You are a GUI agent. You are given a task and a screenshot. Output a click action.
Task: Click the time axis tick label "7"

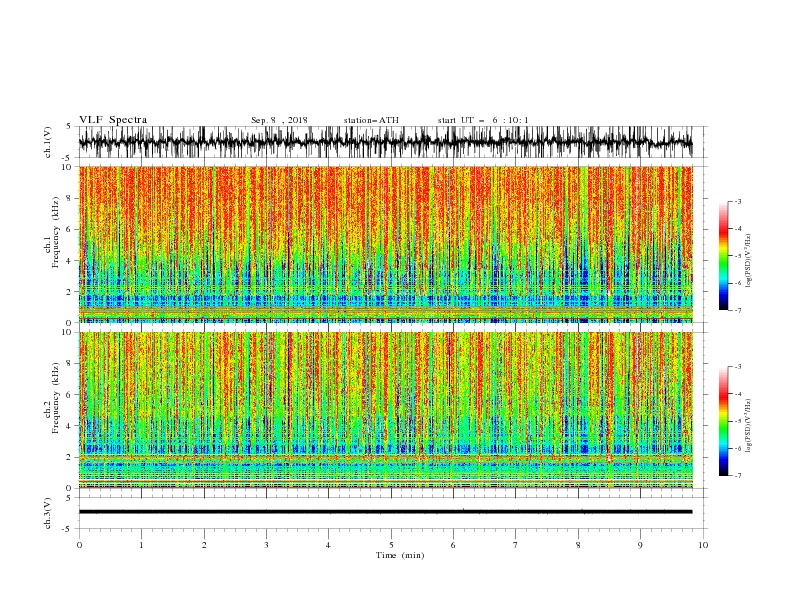515,545
